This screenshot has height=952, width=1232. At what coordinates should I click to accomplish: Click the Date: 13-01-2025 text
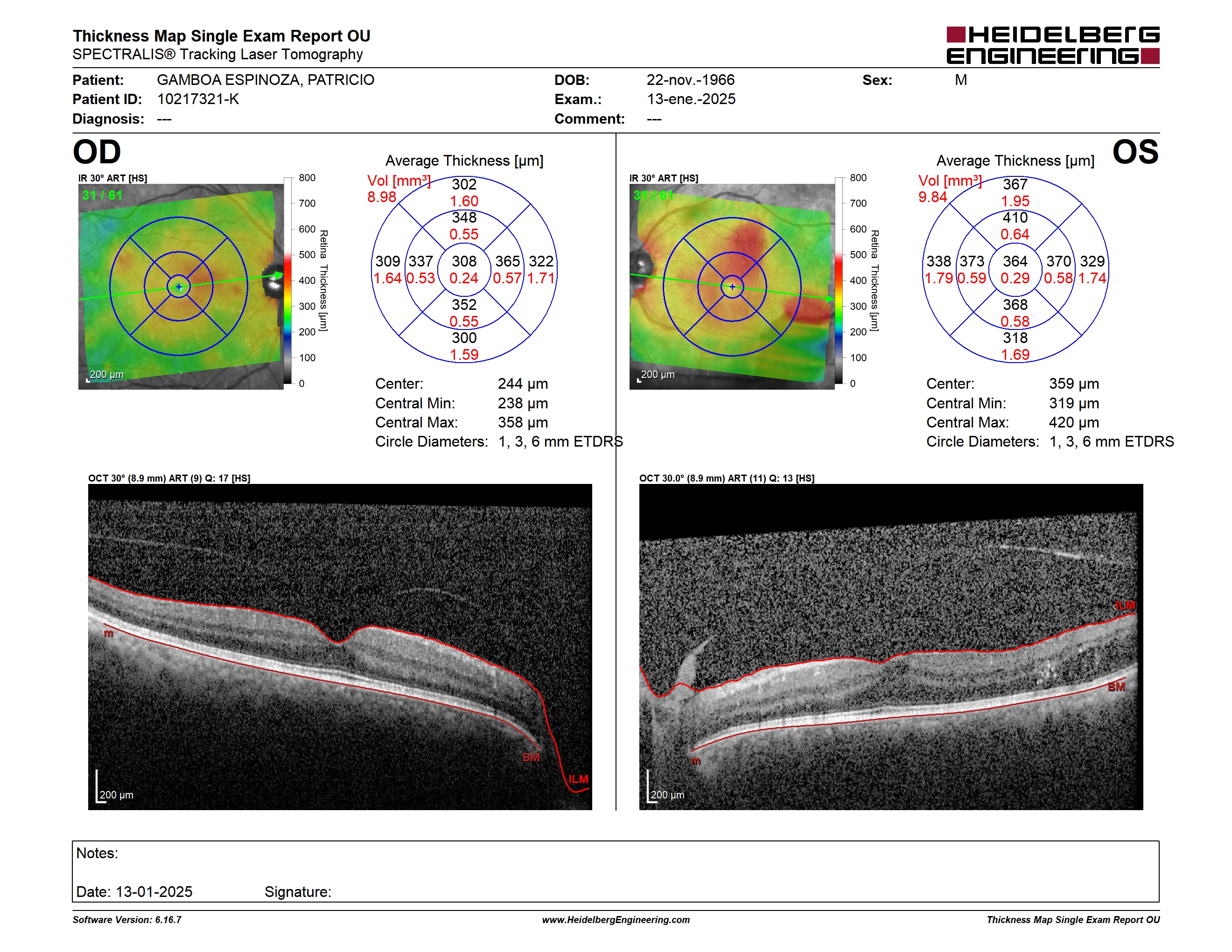134,892
